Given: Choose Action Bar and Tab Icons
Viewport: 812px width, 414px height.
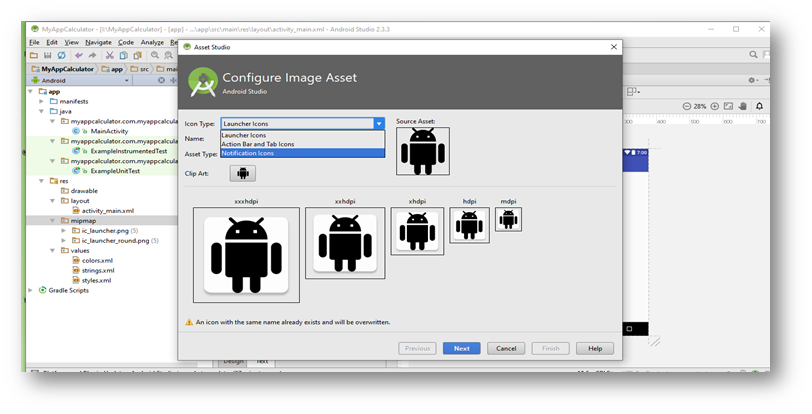Looking at the screenshot, I should pos(302,144).
